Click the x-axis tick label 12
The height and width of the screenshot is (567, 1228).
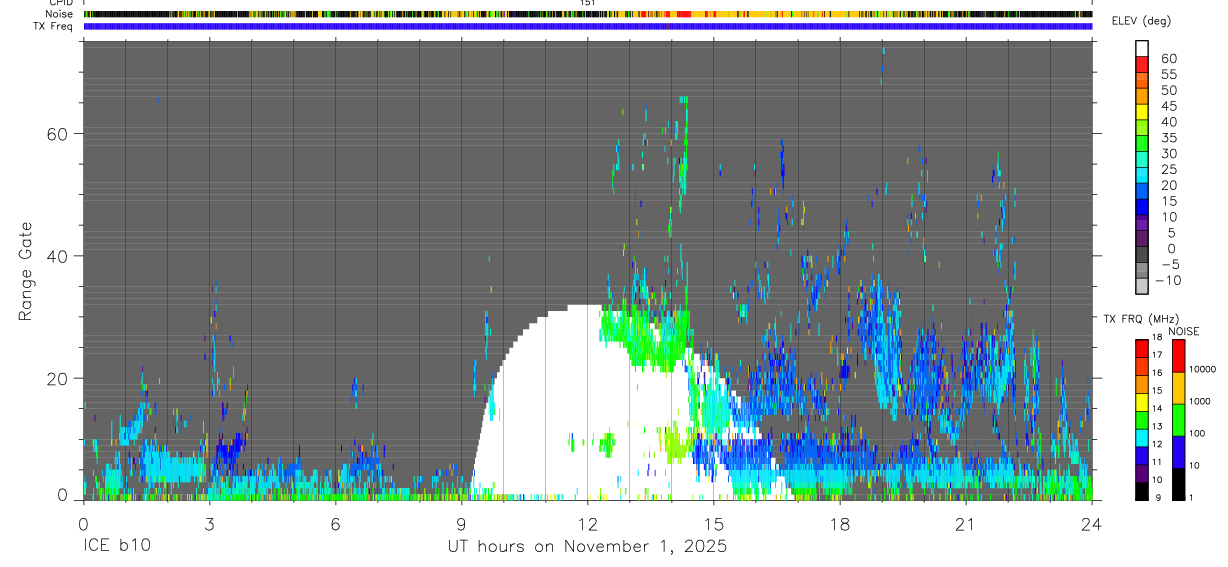pyautogui.click(x=587, y=524)
